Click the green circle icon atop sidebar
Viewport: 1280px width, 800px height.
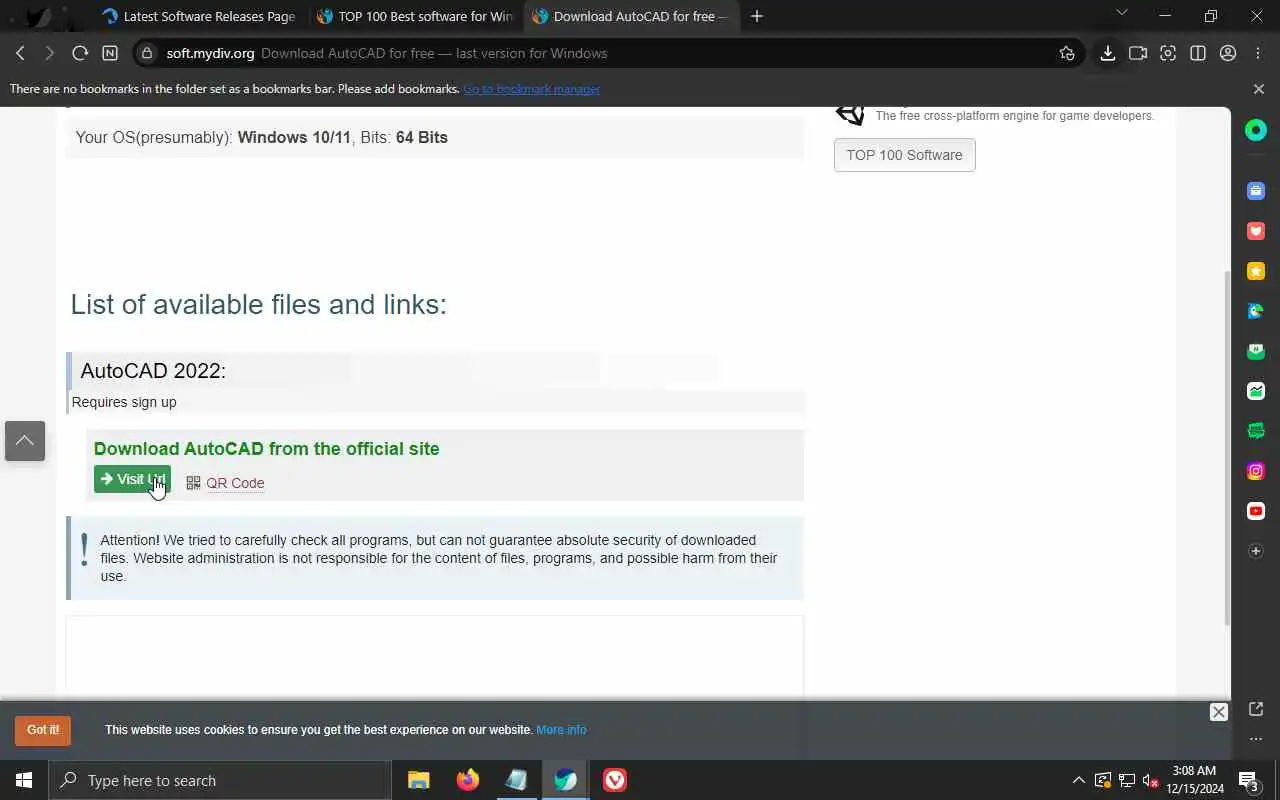pos(1256,130)
